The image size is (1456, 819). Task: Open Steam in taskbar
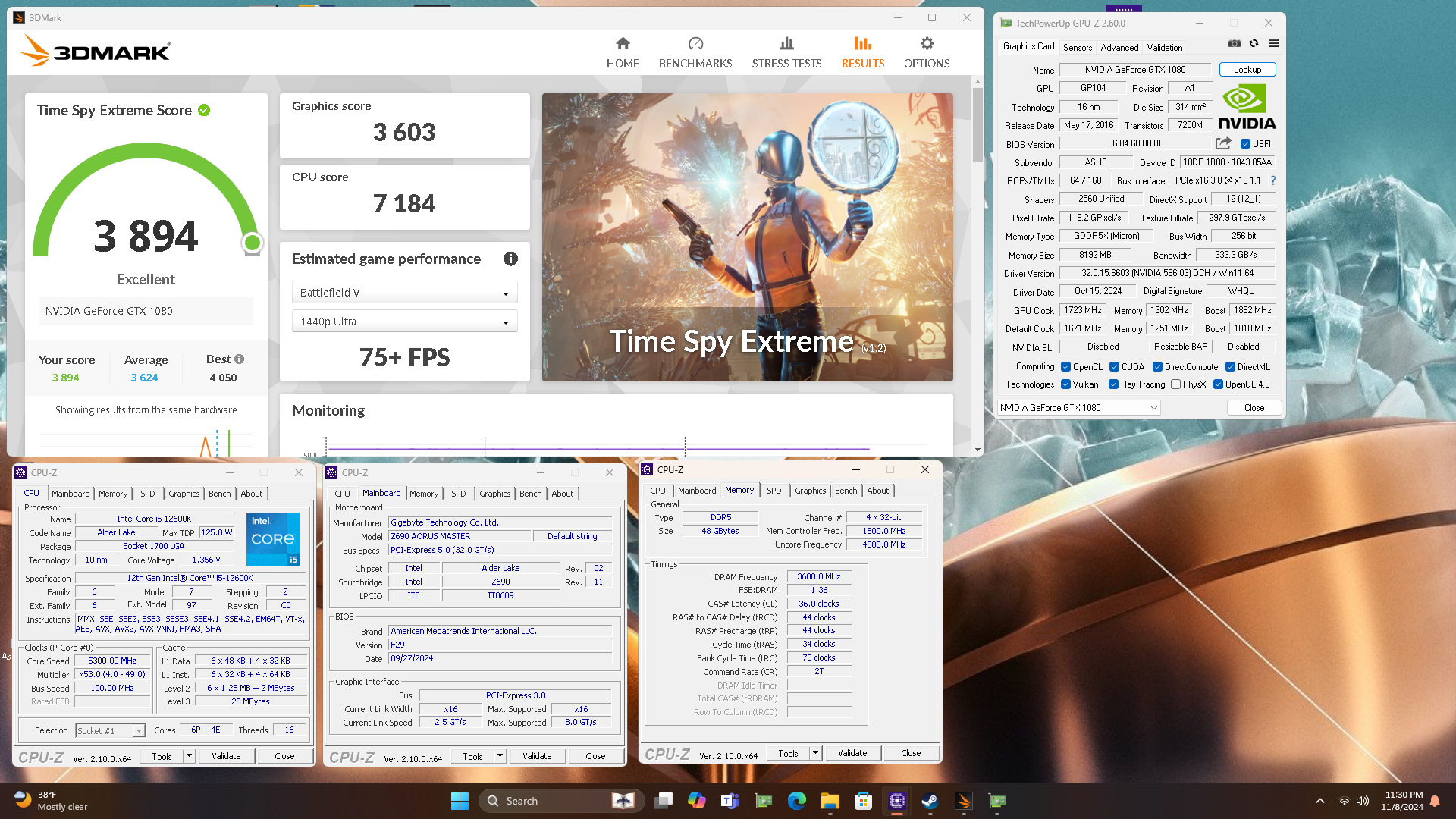tap(930, 801)
